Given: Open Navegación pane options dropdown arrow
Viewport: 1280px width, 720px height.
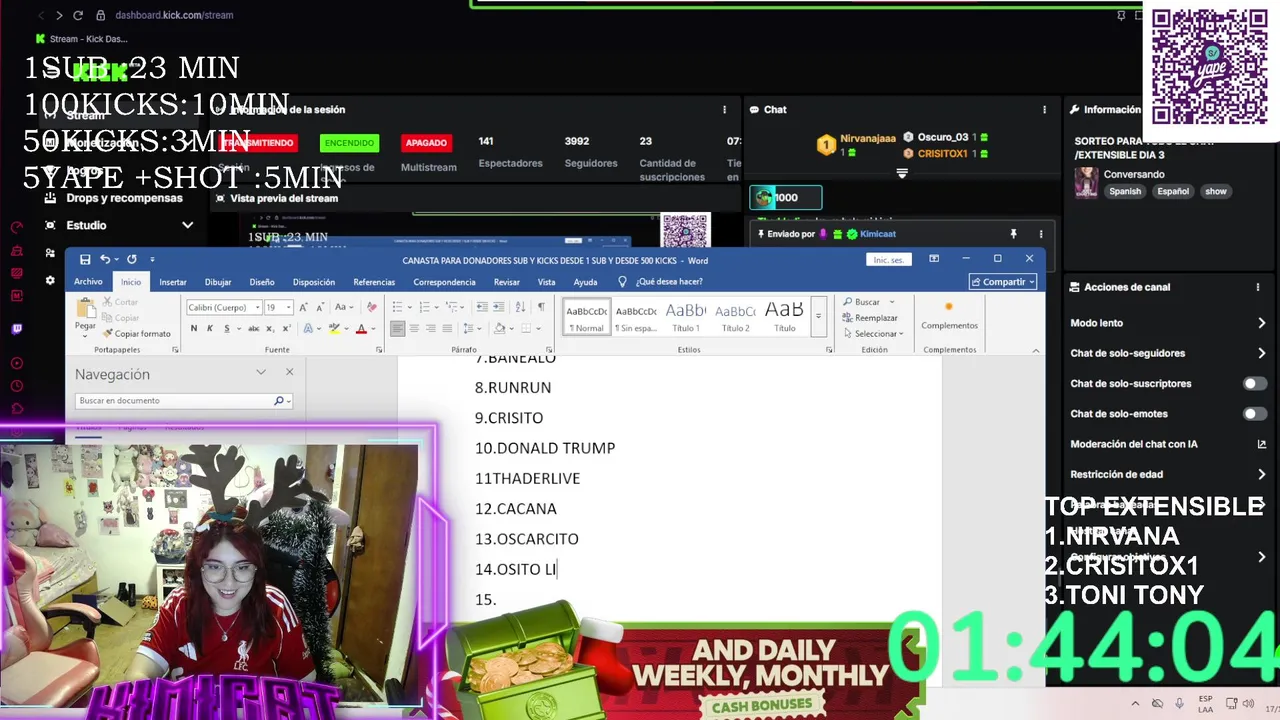Looking at the screenshot, I should 261,372.
